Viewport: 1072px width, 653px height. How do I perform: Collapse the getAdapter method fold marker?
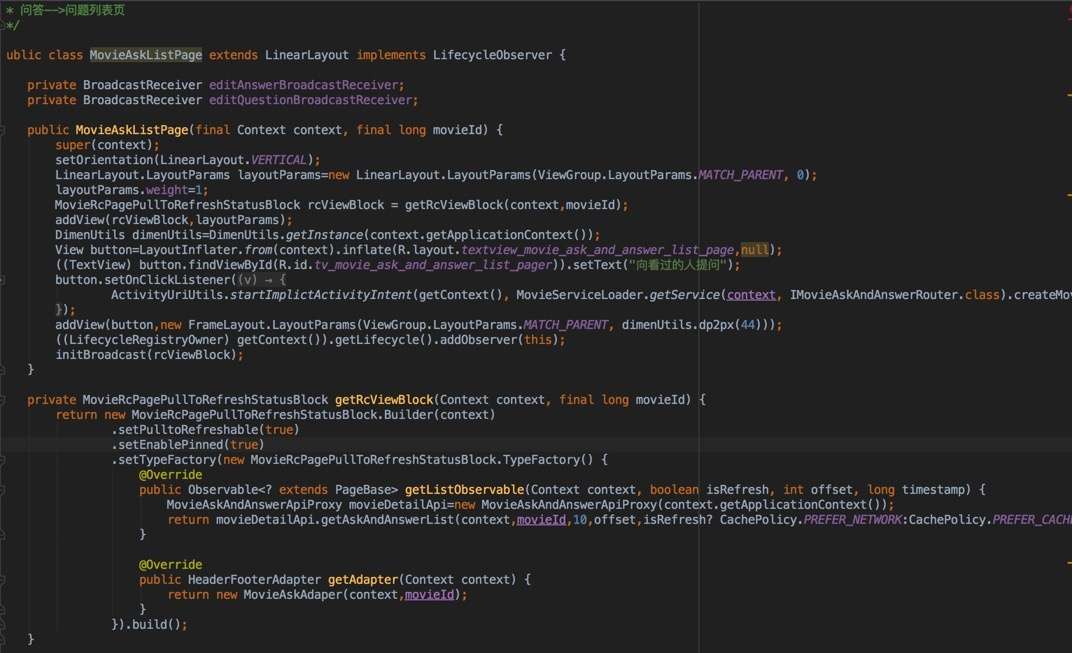pos(2,580)
